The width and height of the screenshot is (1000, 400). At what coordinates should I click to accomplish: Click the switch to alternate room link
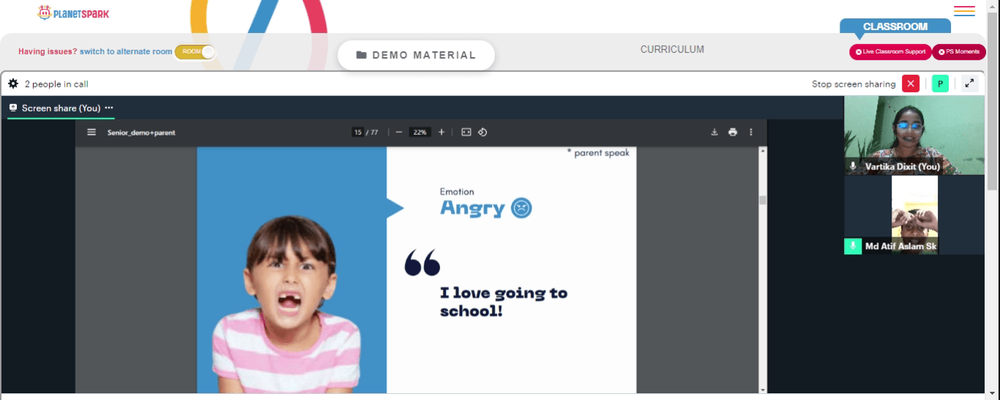(x=126, y=52)
